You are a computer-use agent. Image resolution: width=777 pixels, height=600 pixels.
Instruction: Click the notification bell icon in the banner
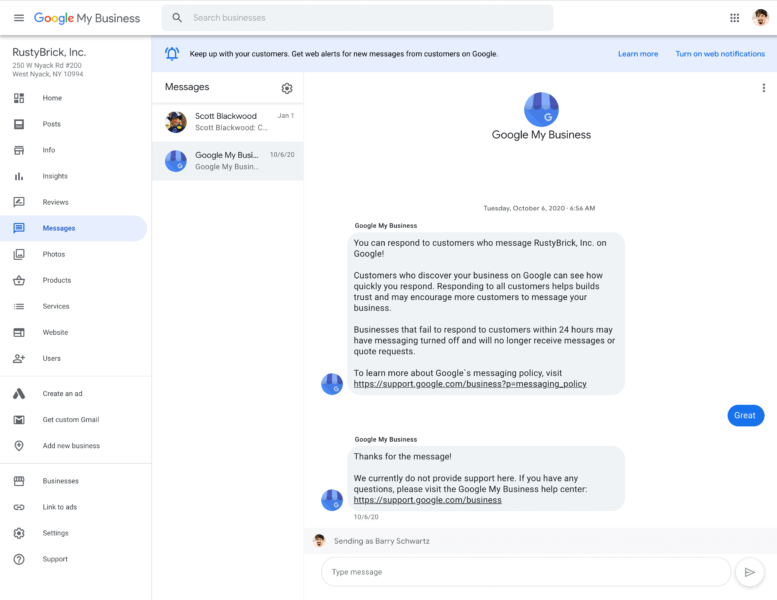(172, 54)
